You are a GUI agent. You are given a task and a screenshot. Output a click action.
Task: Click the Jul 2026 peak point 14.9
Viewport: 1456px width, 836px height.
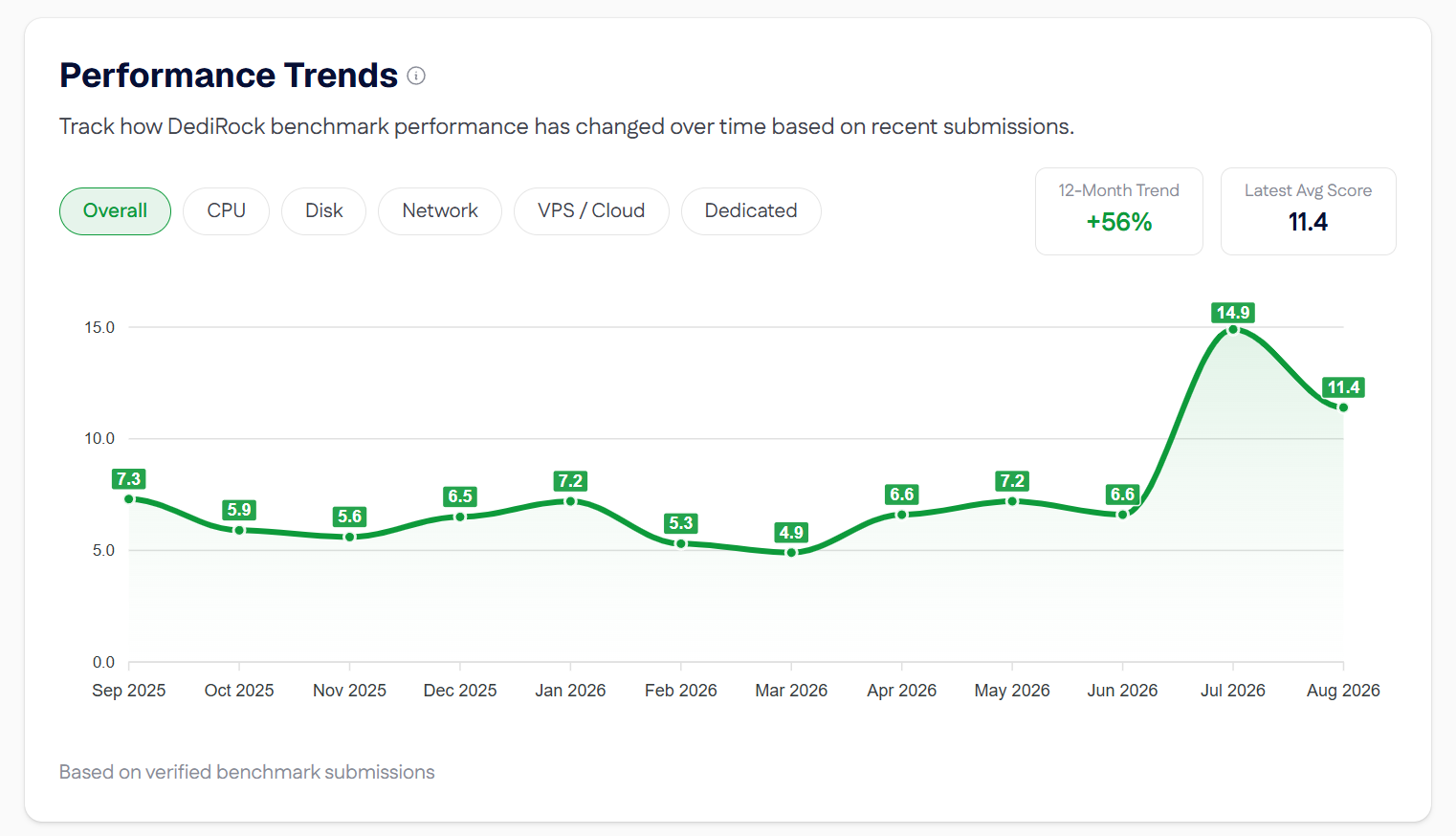click(1233, 330)
